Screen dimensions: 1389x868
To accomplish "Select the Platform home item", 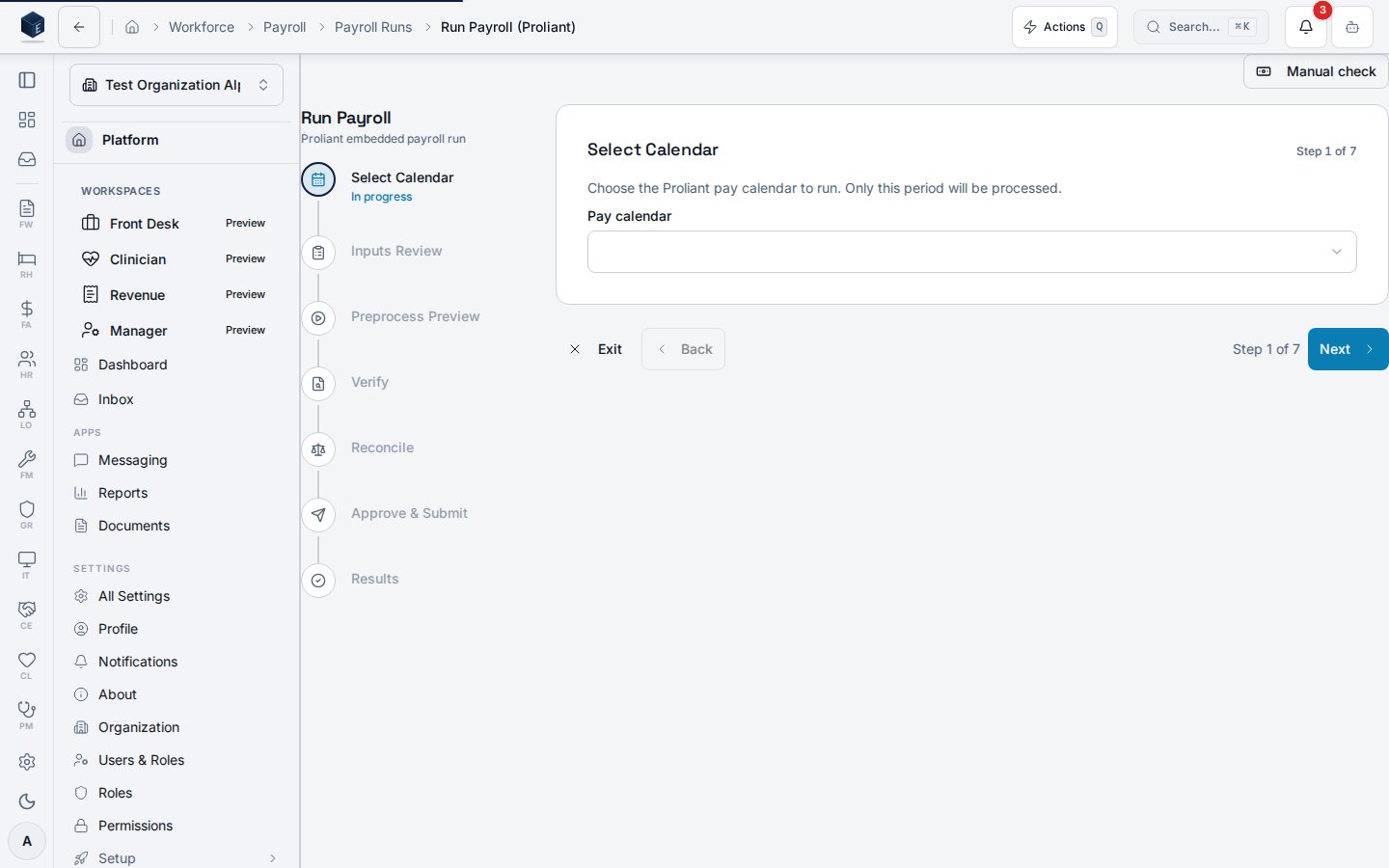I will tap(177, 140).
